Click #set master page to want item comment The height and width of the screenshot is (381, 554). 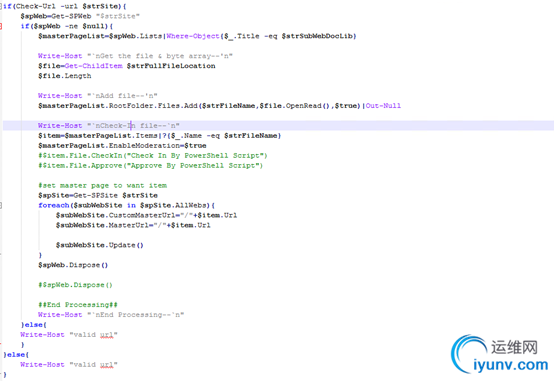click(x=102, y=186)
